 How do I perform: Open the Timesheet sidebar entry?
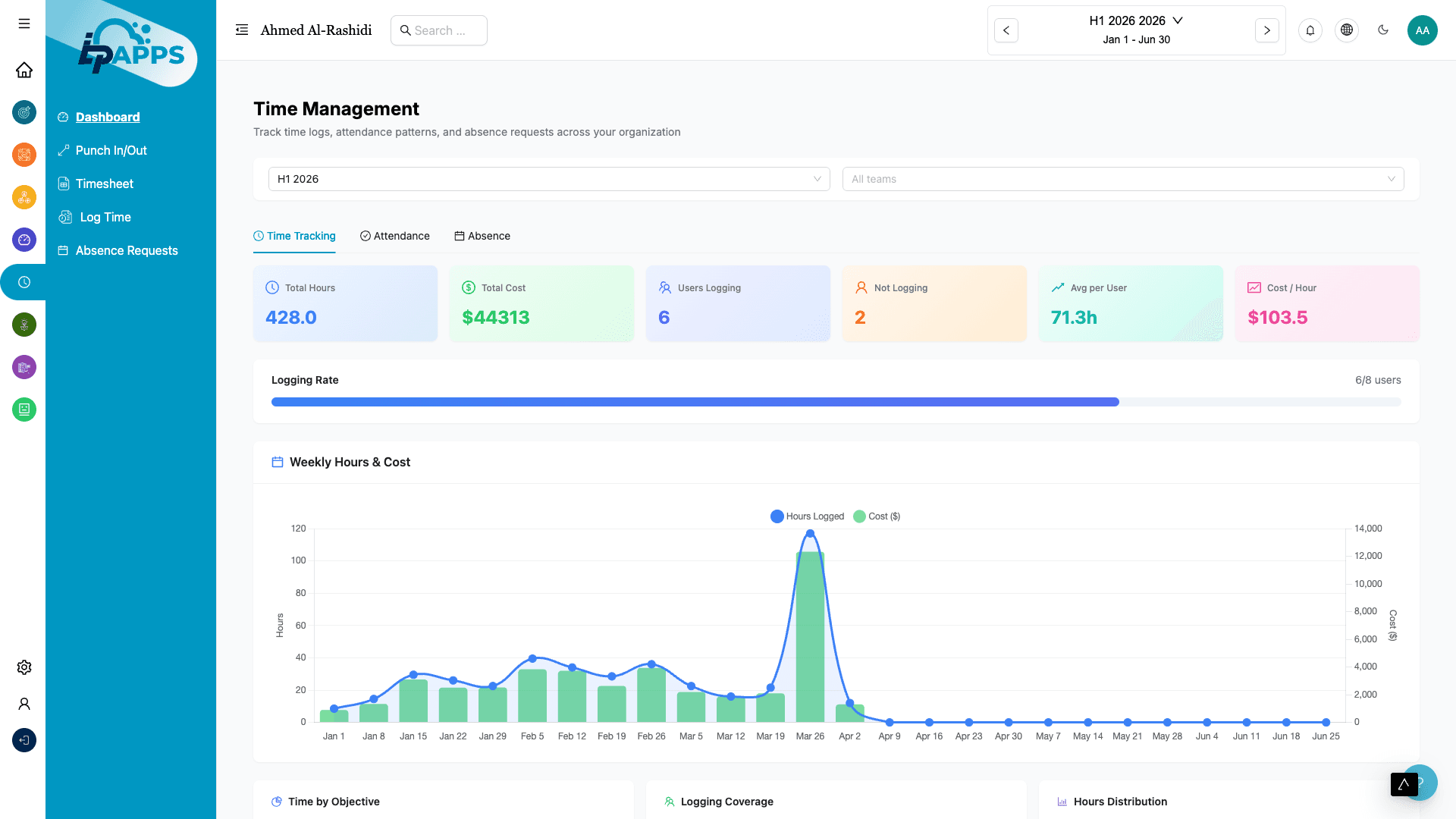coord(104,184)
